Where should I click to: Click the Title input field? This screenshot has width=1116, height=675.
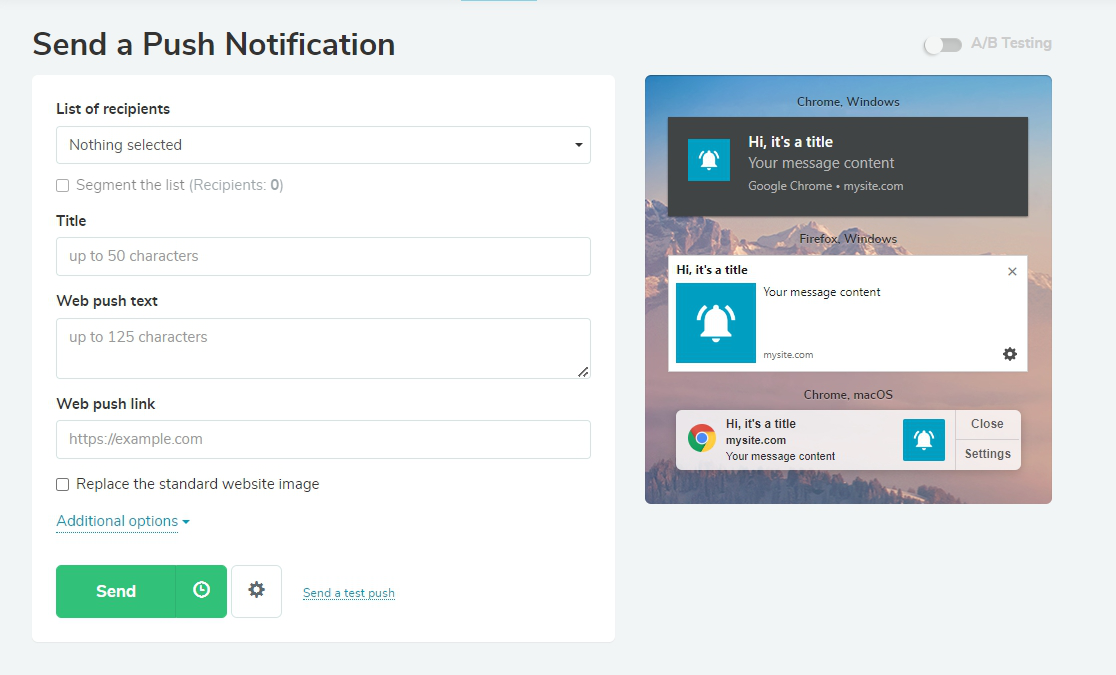point(322,257)
